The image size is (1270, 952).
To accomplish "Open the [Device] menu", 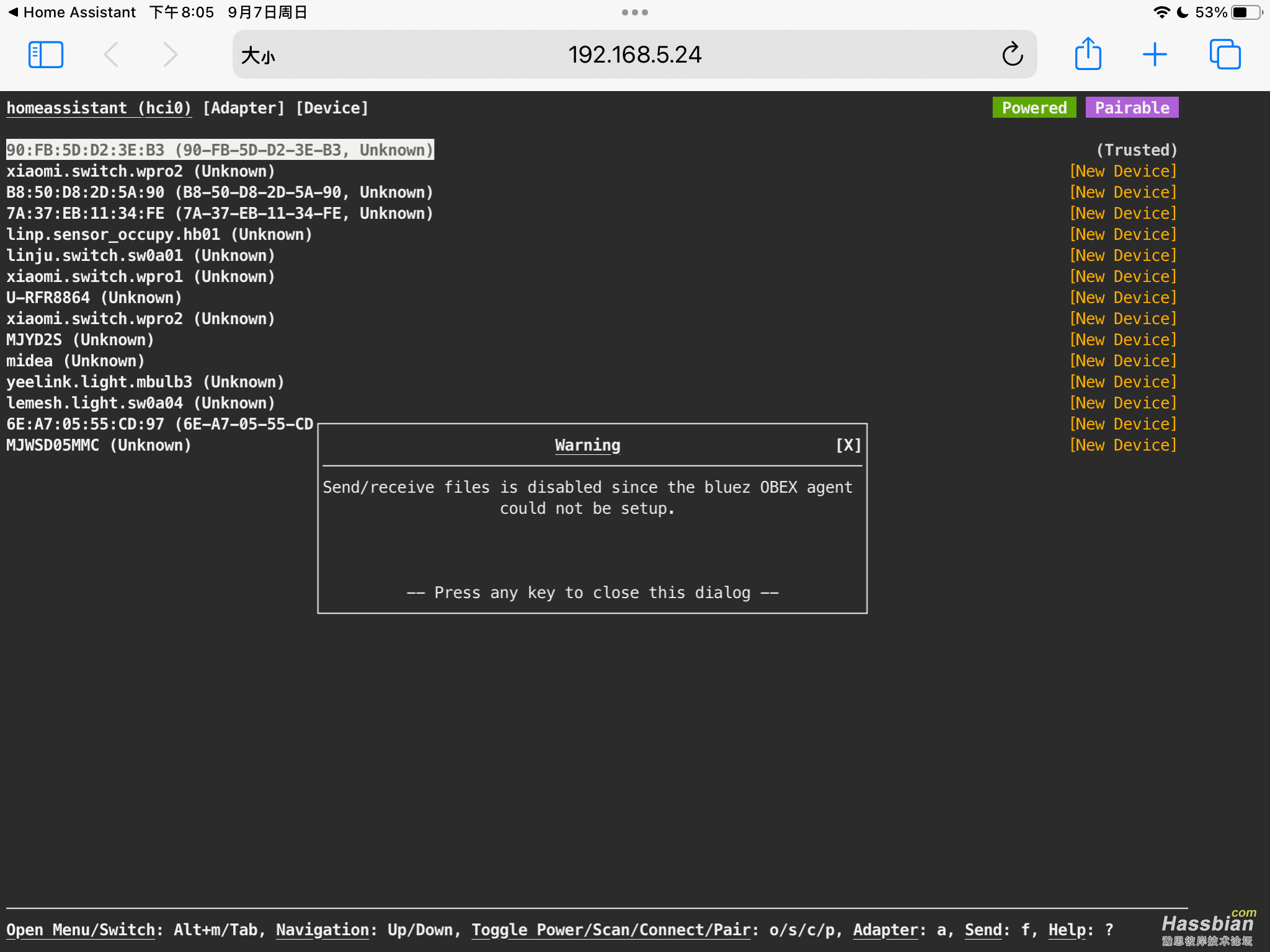I will [x=332, y=108].
